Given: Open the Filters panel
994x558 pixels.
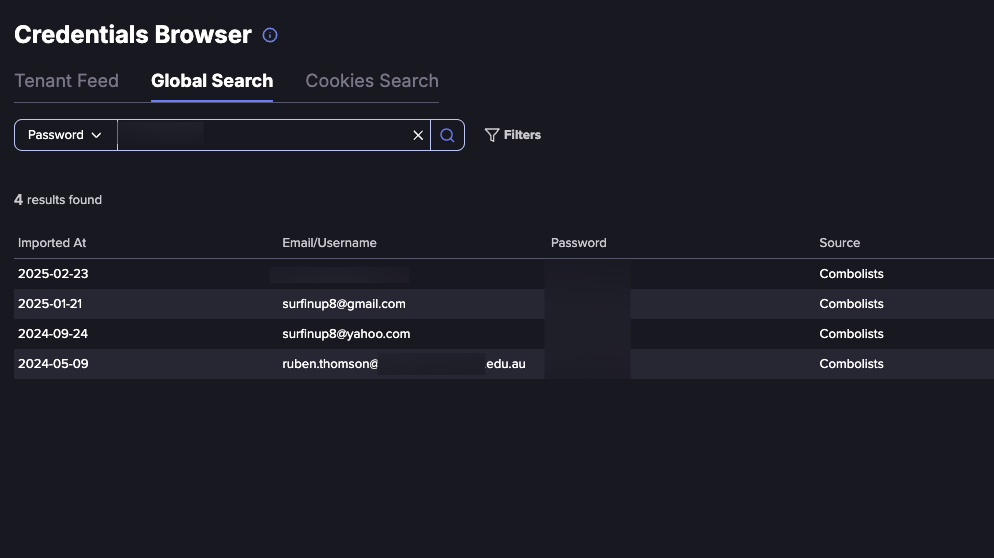Looking at the screenshot, I should tap(513, 135).
